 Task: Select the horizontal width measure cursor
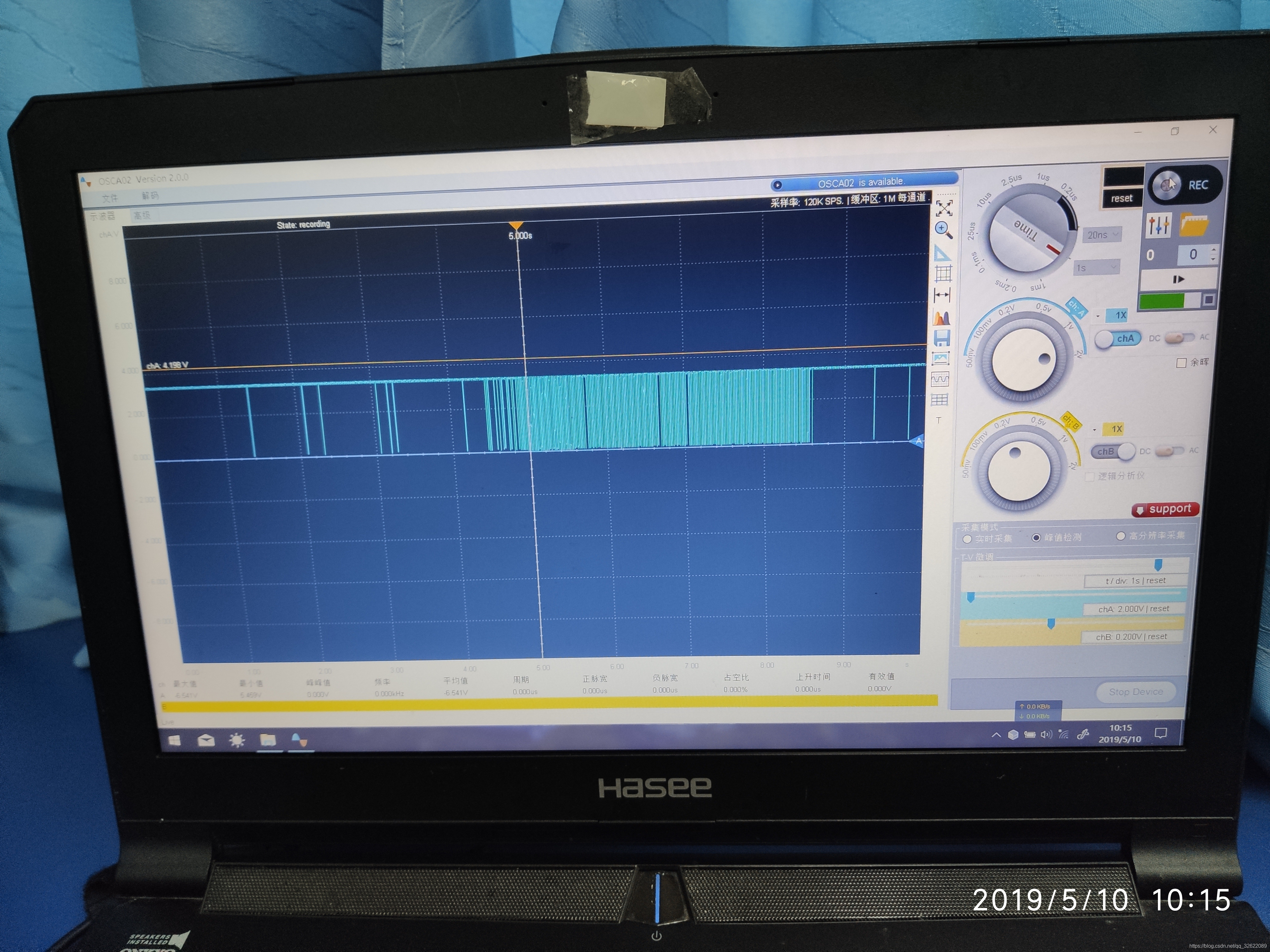(x=942, y=295)
